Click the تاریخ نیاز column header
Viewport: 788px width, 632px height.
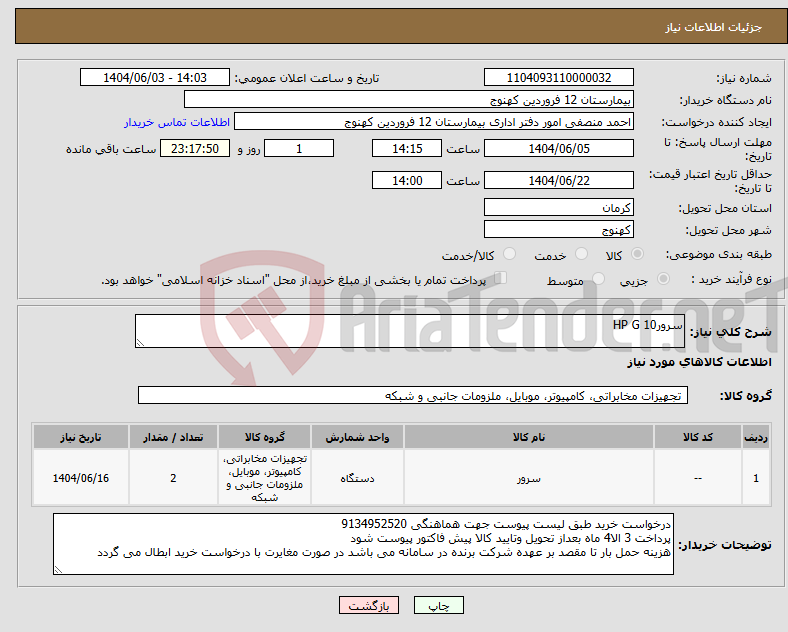point(81,437)
